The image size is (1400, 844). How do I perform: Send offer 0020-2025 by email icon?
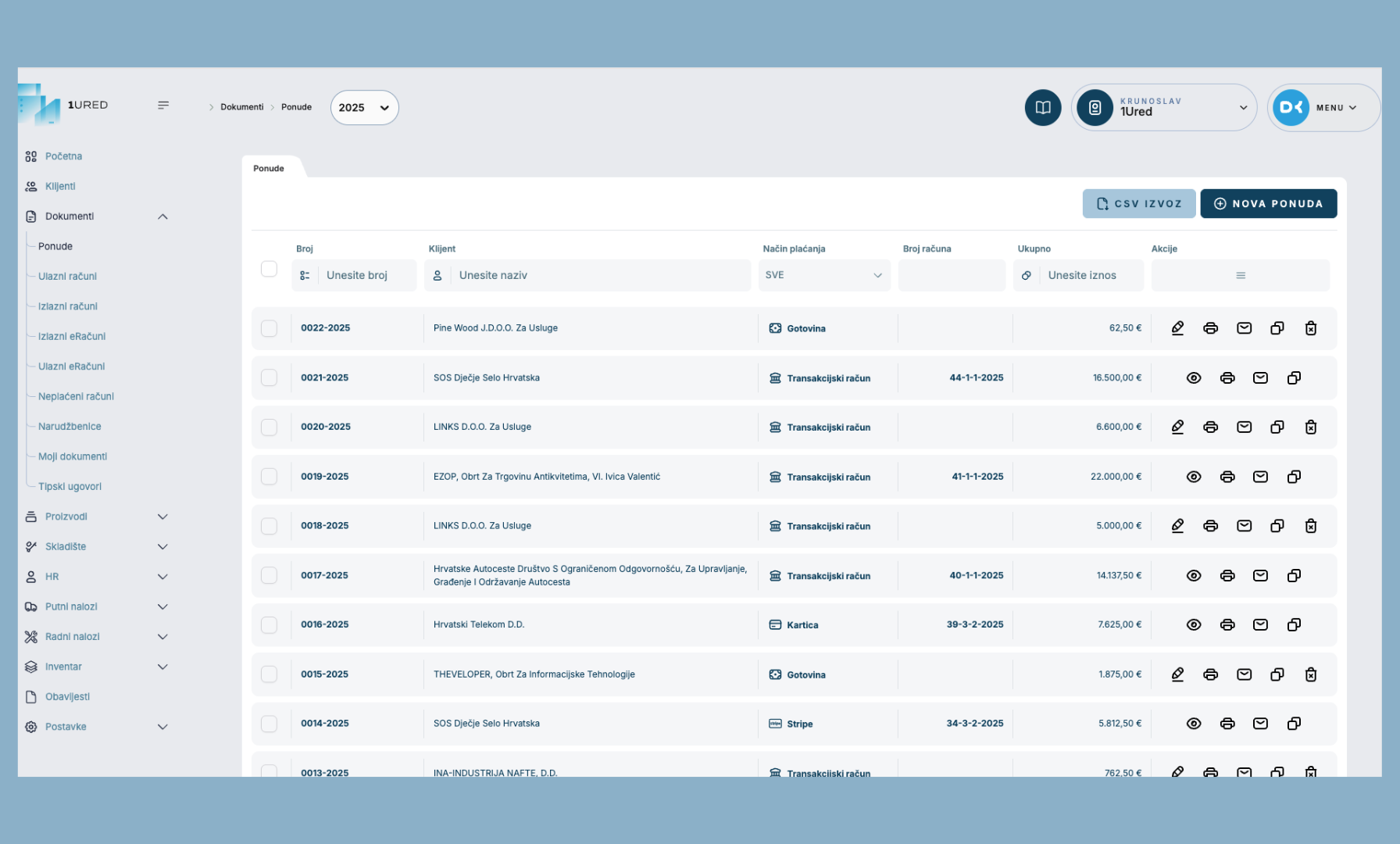[x=1244, y=427]
